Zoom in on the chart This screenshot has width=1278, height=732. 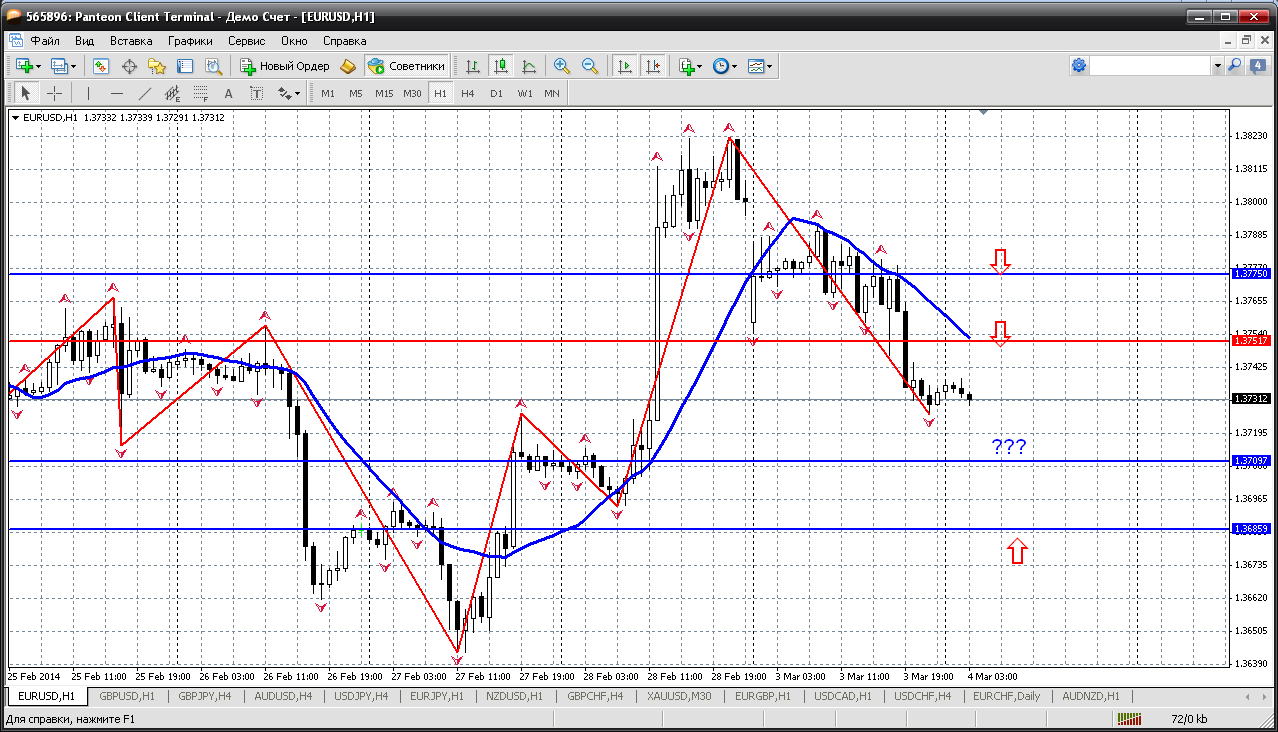(562, 66)
